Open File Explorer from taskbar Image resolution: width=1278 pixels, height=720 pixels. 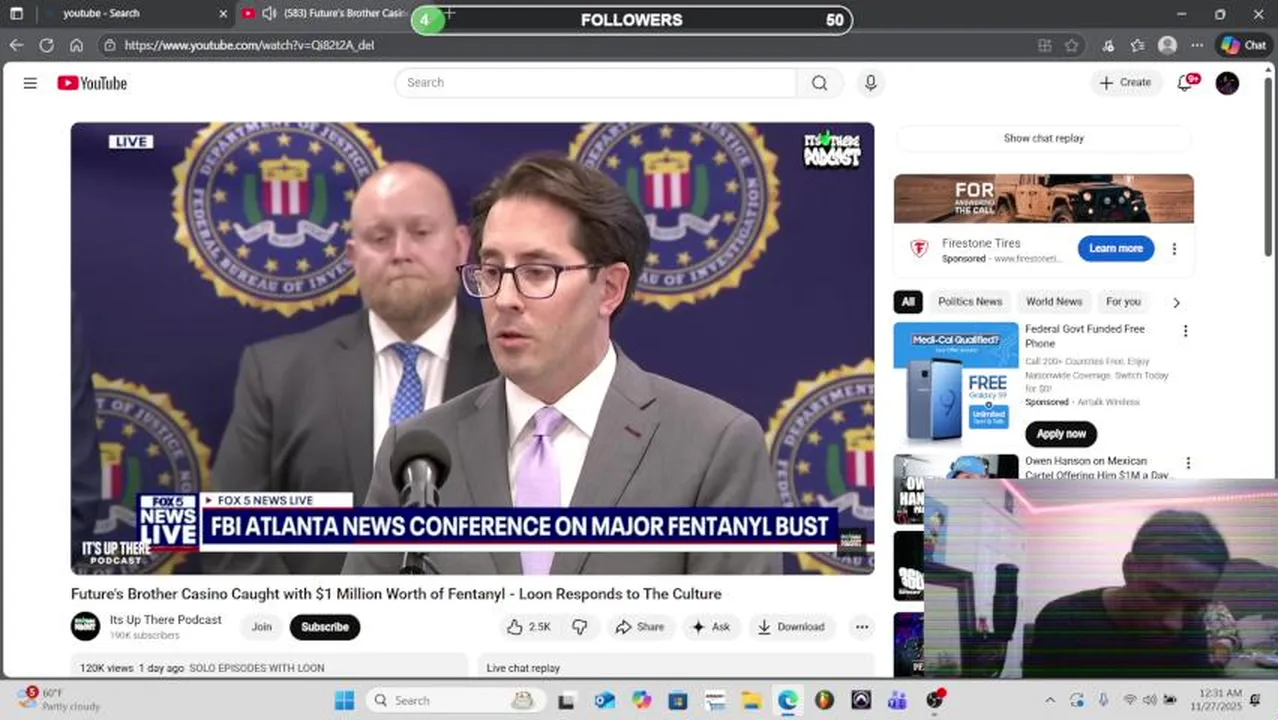[751, 700]
